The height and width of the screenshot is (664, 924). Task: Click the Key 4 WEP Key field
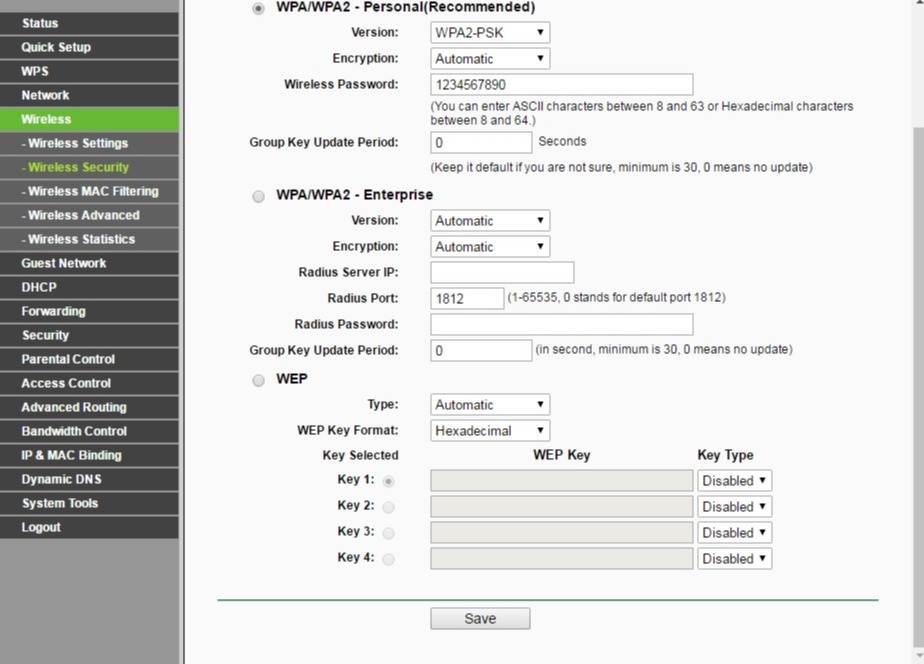[x=562, y=559]
